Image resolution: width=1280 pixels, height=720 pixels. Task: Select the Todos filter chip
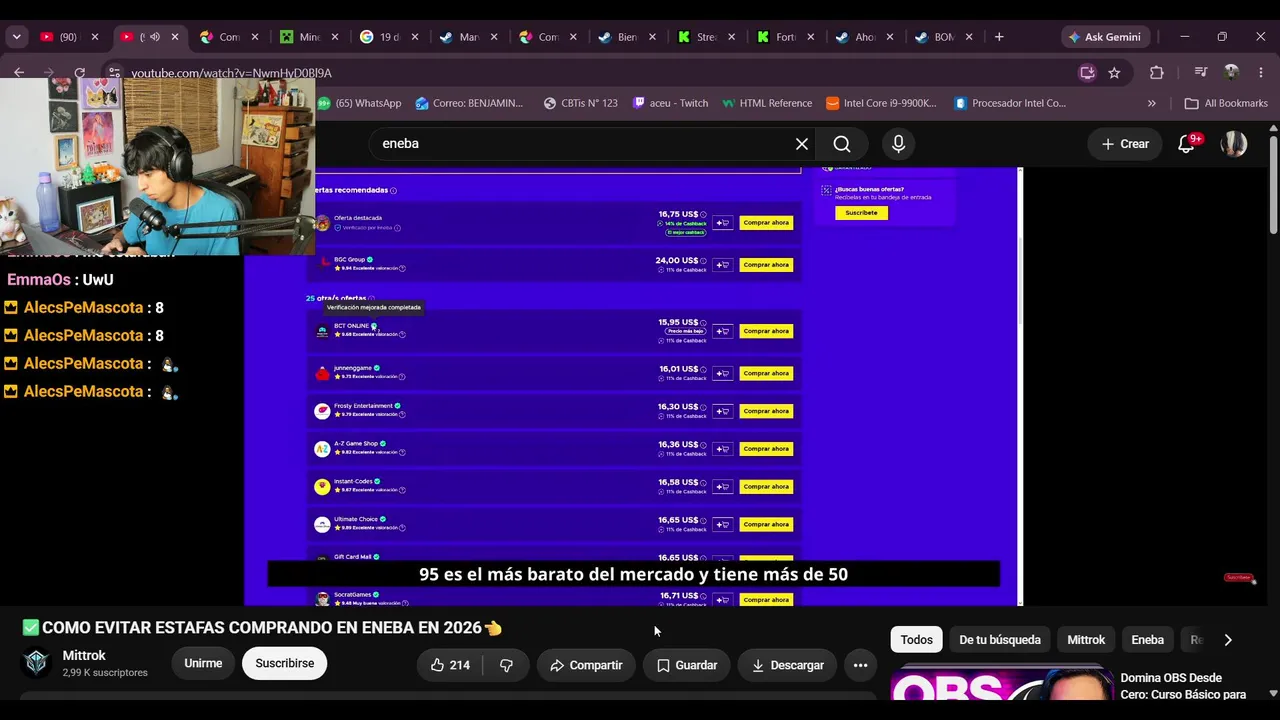(x=916, y=640)
